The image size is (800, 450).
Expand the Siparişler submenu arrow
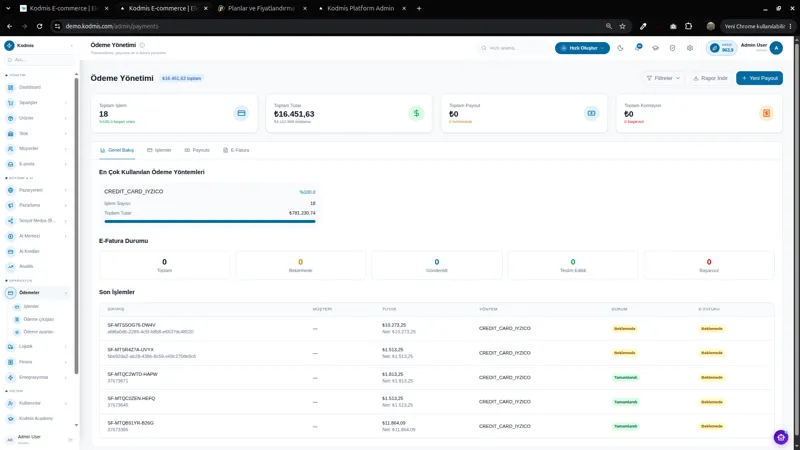point(66,103)
